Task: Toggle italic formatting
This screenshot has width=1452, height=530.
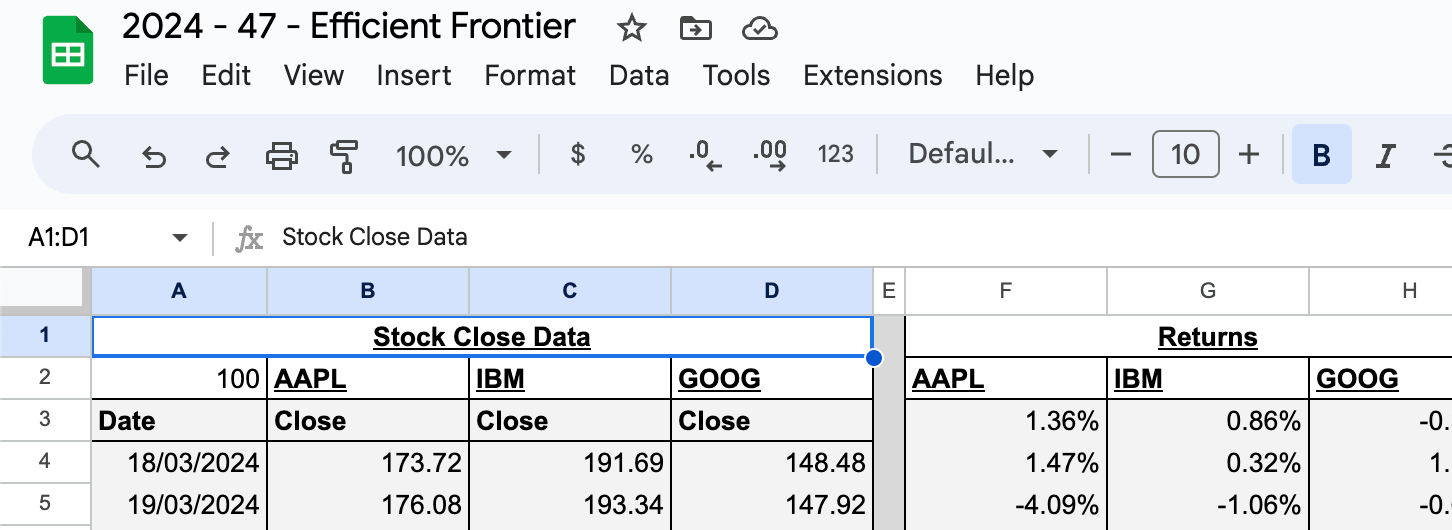Action: tap(1385, 155)
